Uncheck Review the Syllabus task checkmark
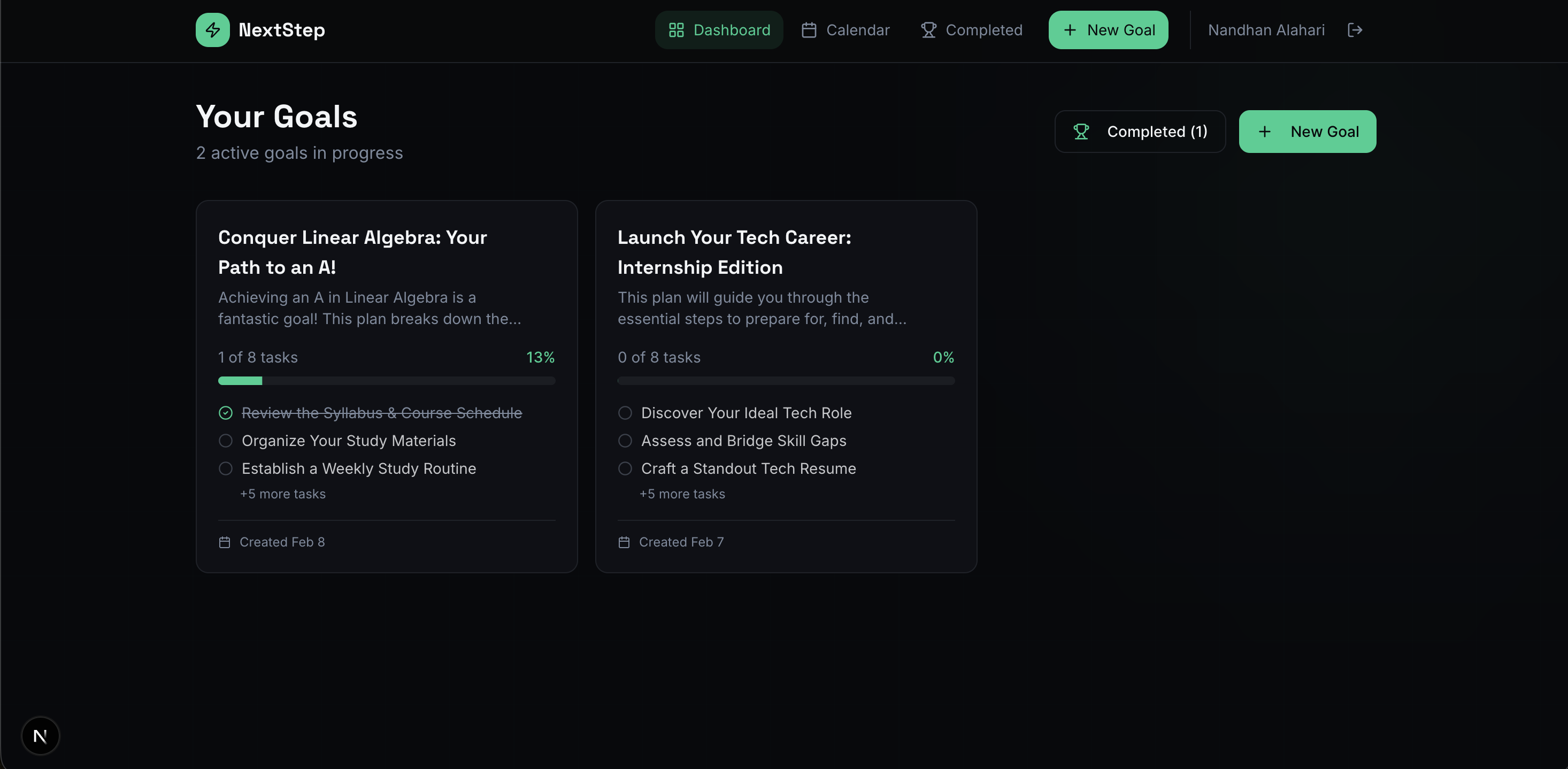The image size is (1568, 769). 226,413
